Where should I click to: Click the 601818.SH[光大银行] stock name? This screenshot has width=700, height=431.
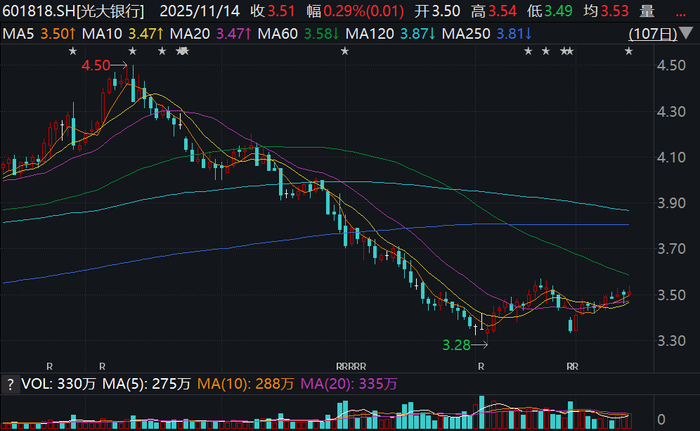click(x=74, y=11)
